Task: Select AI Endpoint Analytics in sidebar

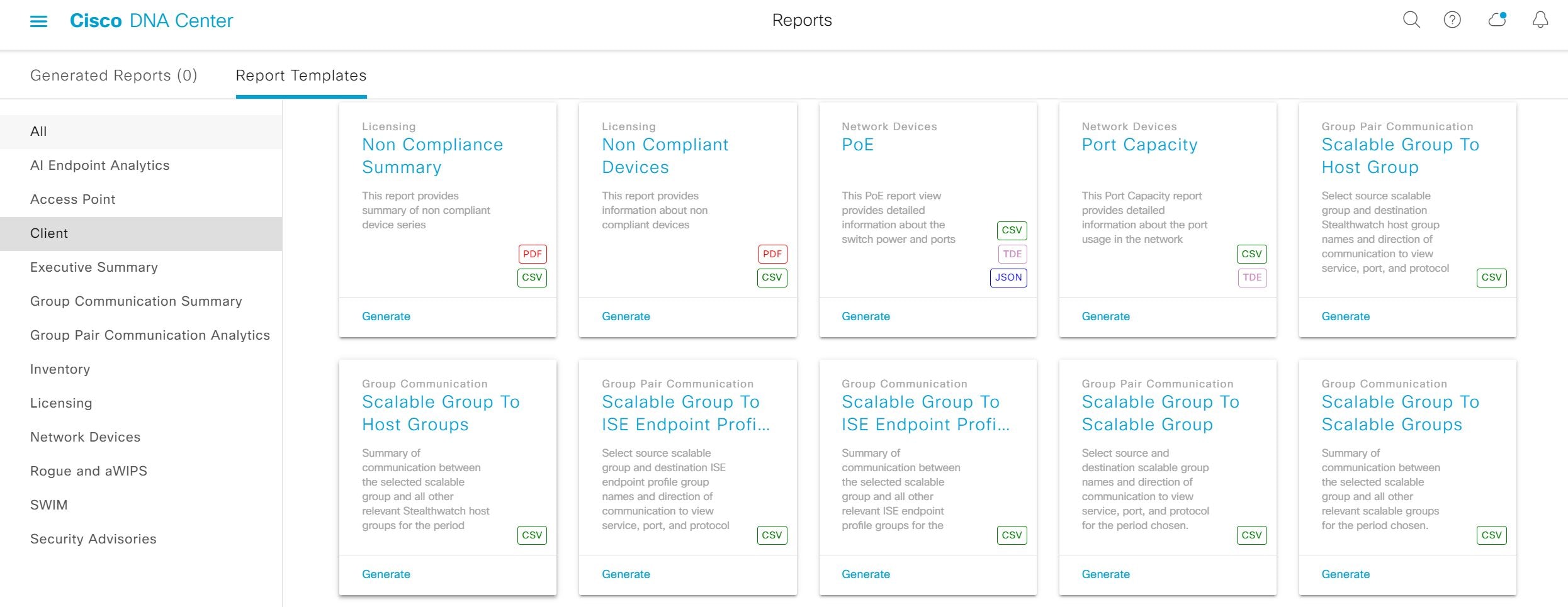Action: [100, 165]
